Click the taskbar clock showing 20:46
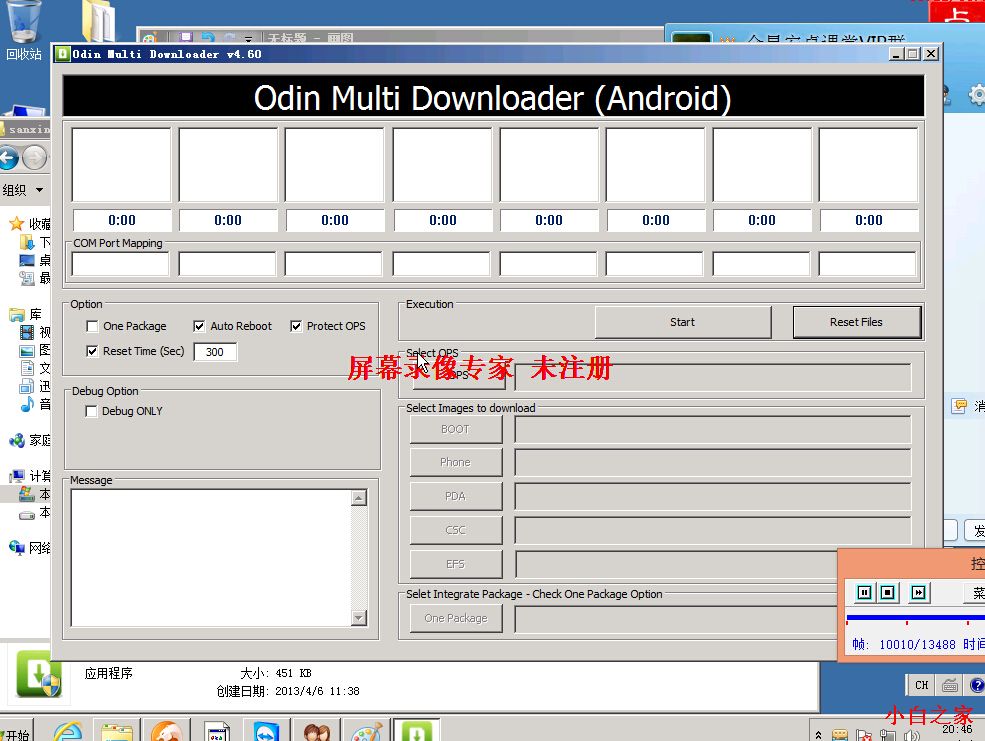 pos(957,729)
